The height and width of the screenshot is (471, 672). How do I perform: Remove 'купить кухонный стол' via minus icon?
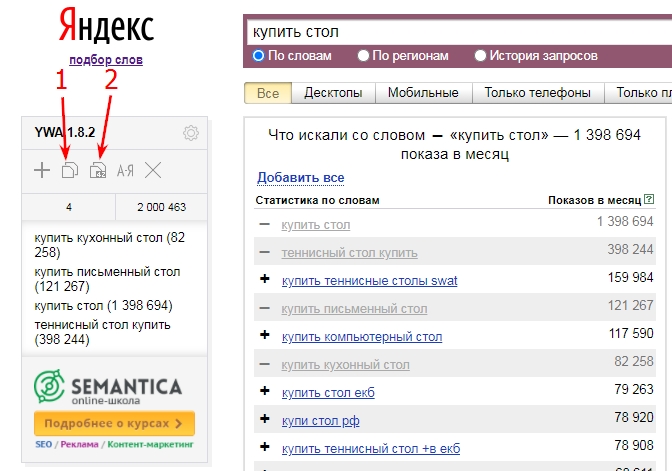[265, 364]
